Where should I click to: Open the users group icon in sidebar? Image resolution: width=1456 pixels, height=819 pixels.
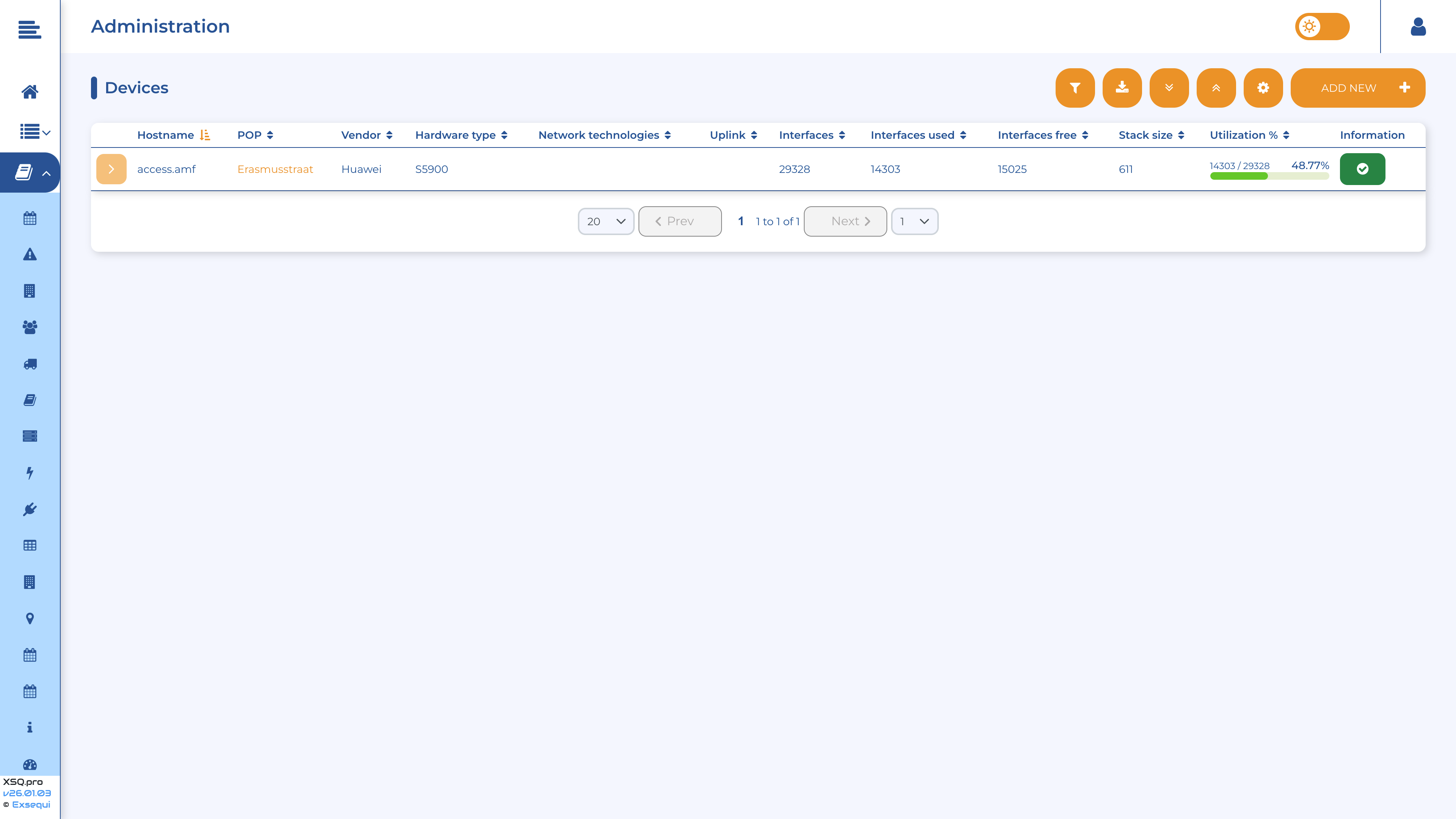(x=30, y=327)
